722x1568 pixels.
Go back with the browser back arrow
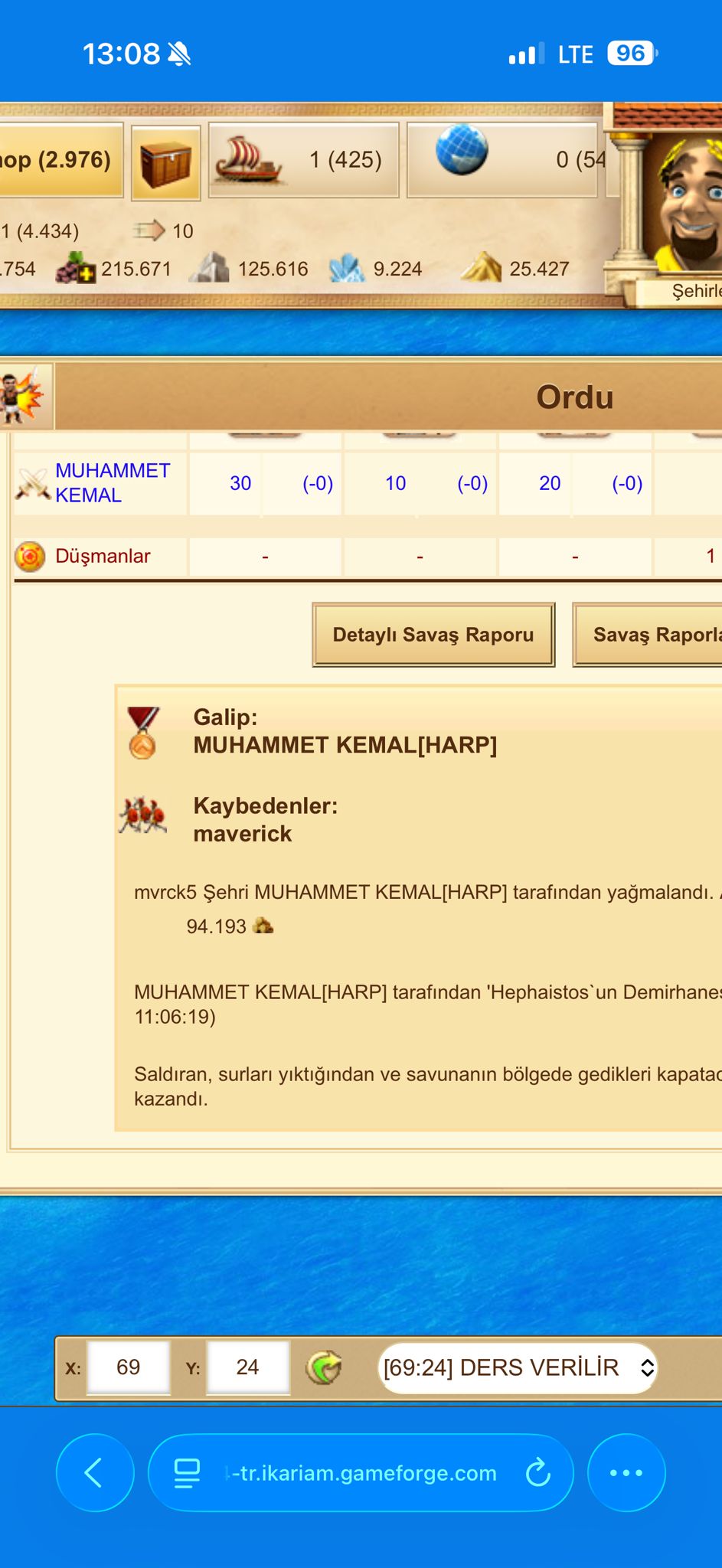coord(94,1472)
